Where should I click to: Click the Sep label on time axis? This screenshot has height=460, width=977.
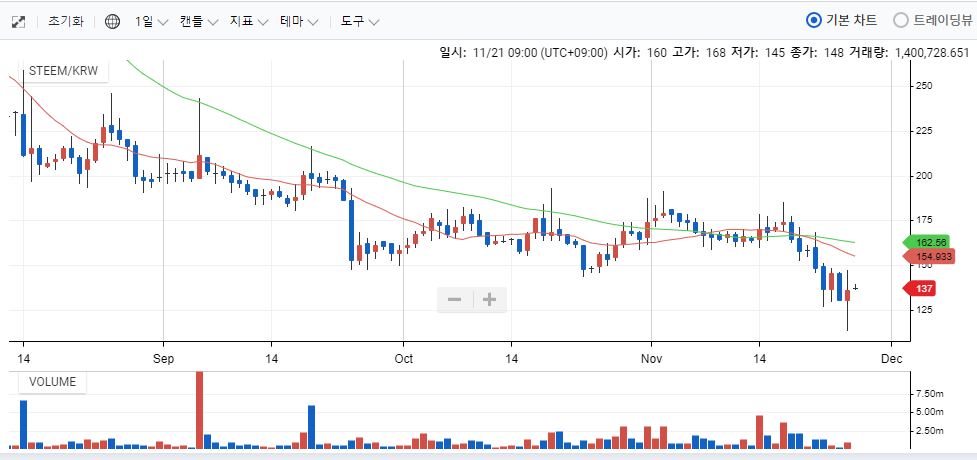[x=163, y=359]
